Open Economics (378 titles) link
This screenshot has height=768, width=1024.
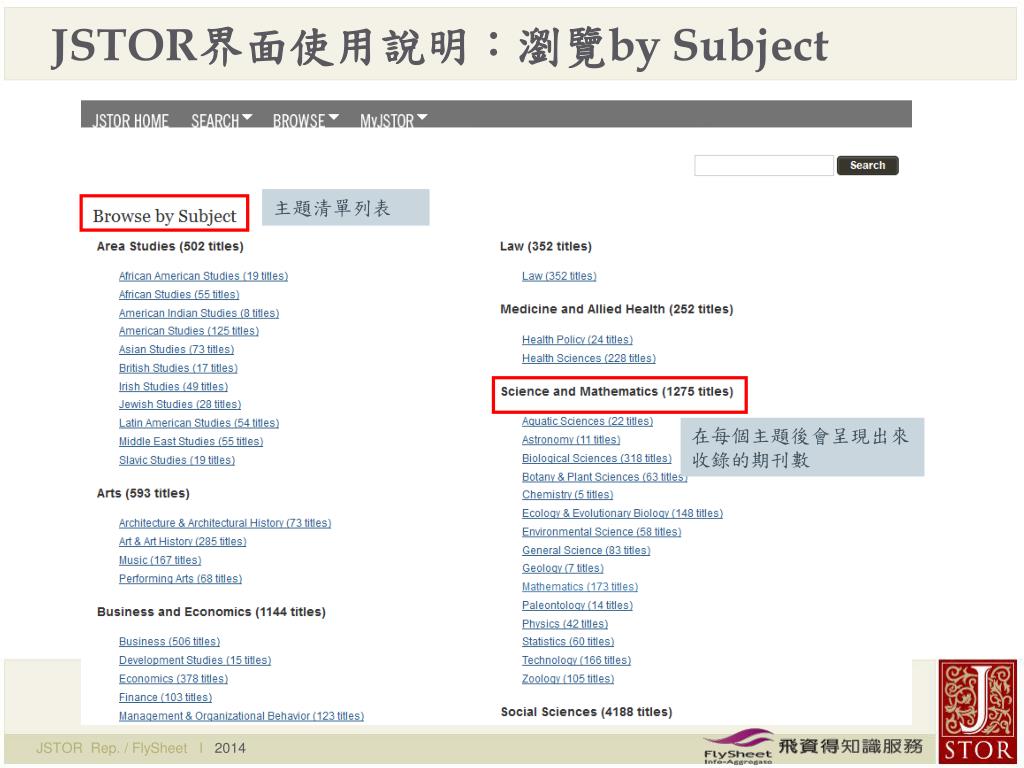(173, 679)
